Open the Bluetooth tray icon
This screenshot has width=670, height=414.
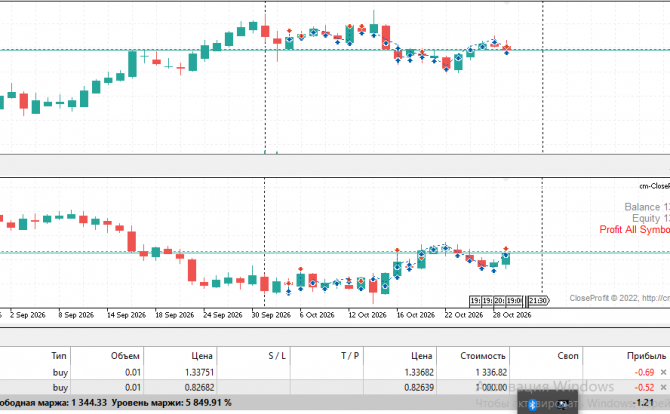click(x=532, y=405)
